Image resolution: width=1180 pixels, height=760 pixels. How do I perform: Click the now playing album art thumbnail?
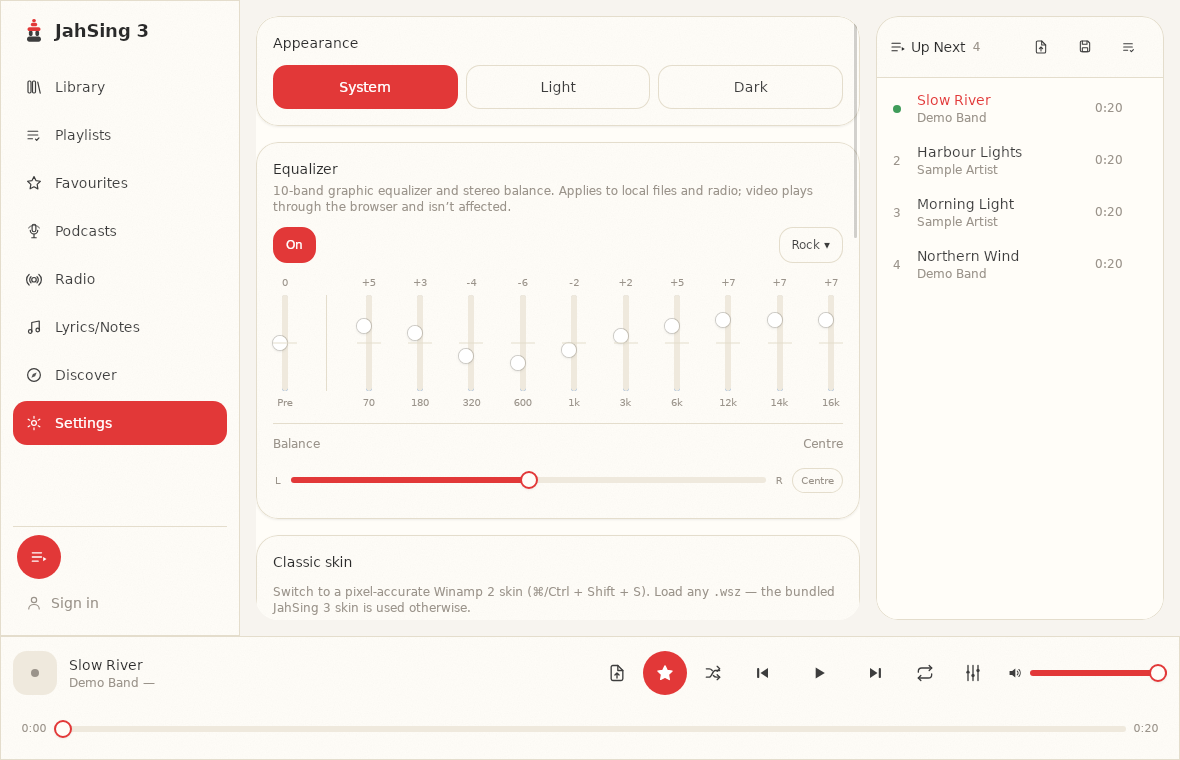tap(35, 673)
